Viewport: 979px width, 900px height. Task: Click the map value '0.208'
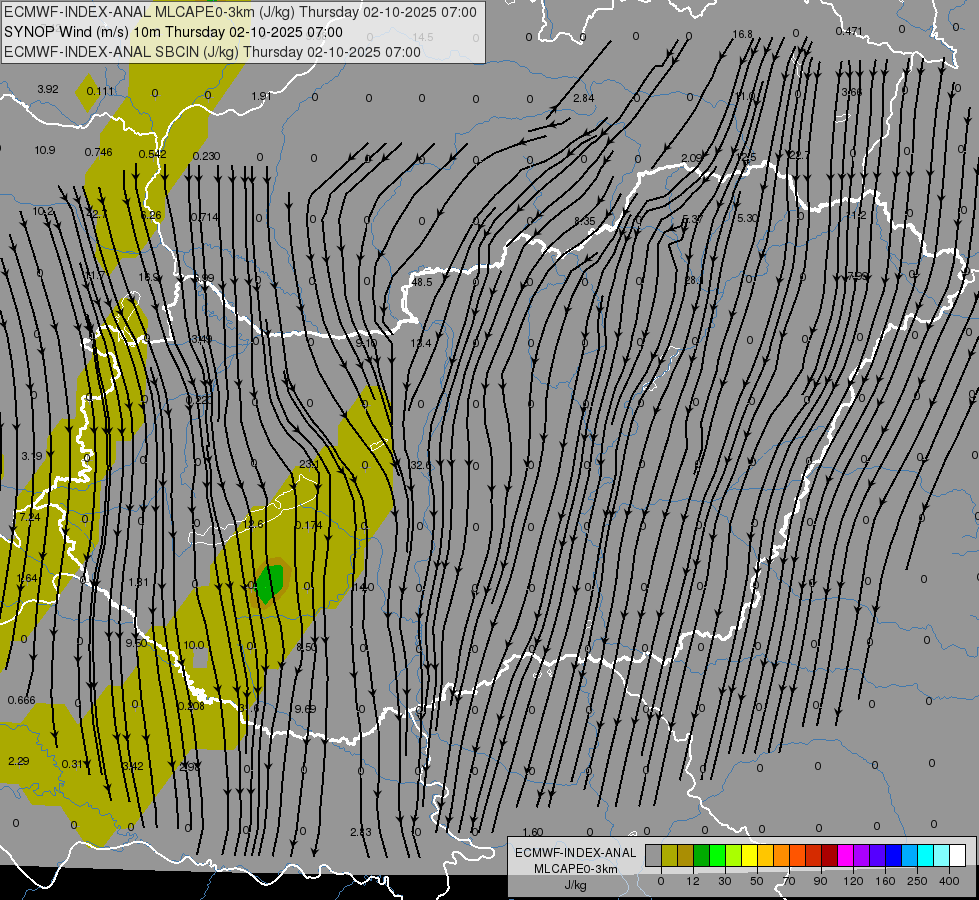pyautogui.click(x=191, y=706)
